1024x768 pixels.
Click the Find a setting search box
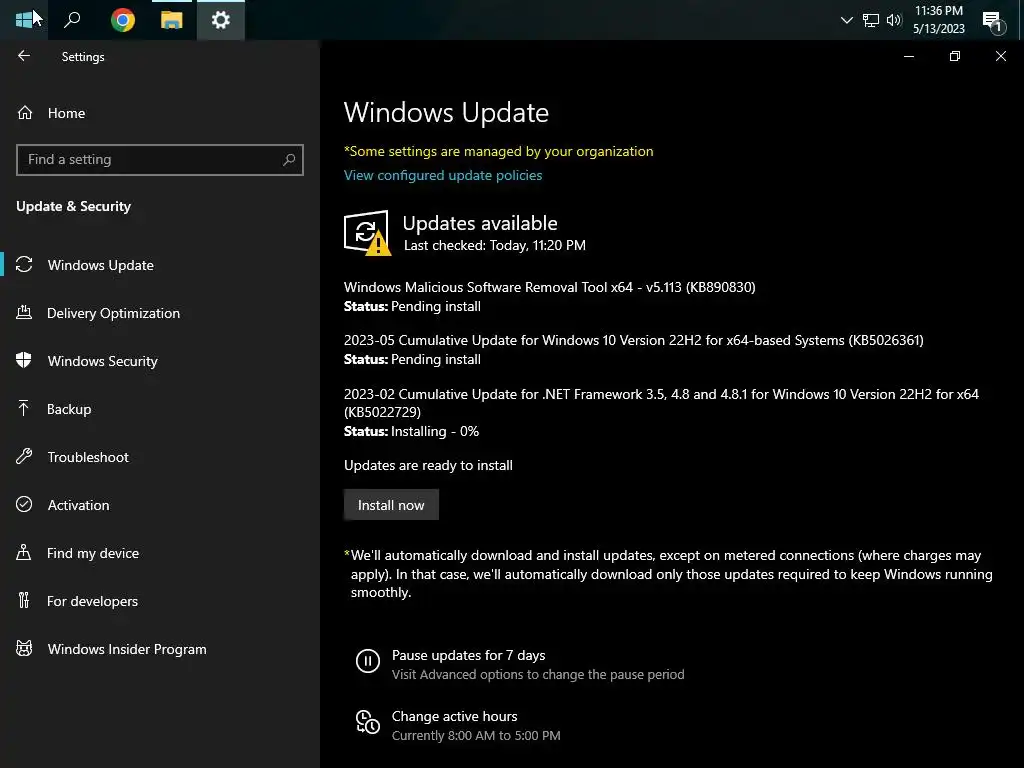pos(159,159)
